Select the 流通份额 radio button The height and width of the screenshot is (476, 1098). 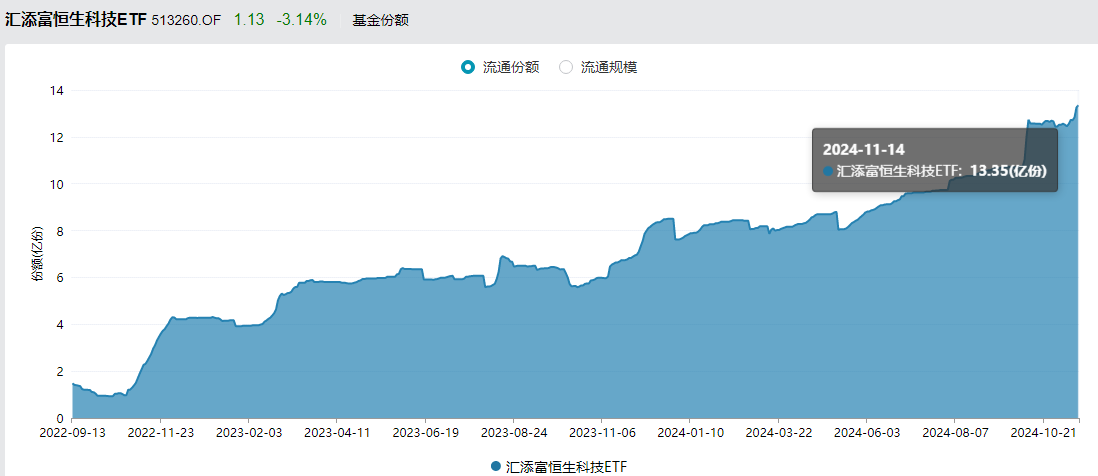(468, 67)
